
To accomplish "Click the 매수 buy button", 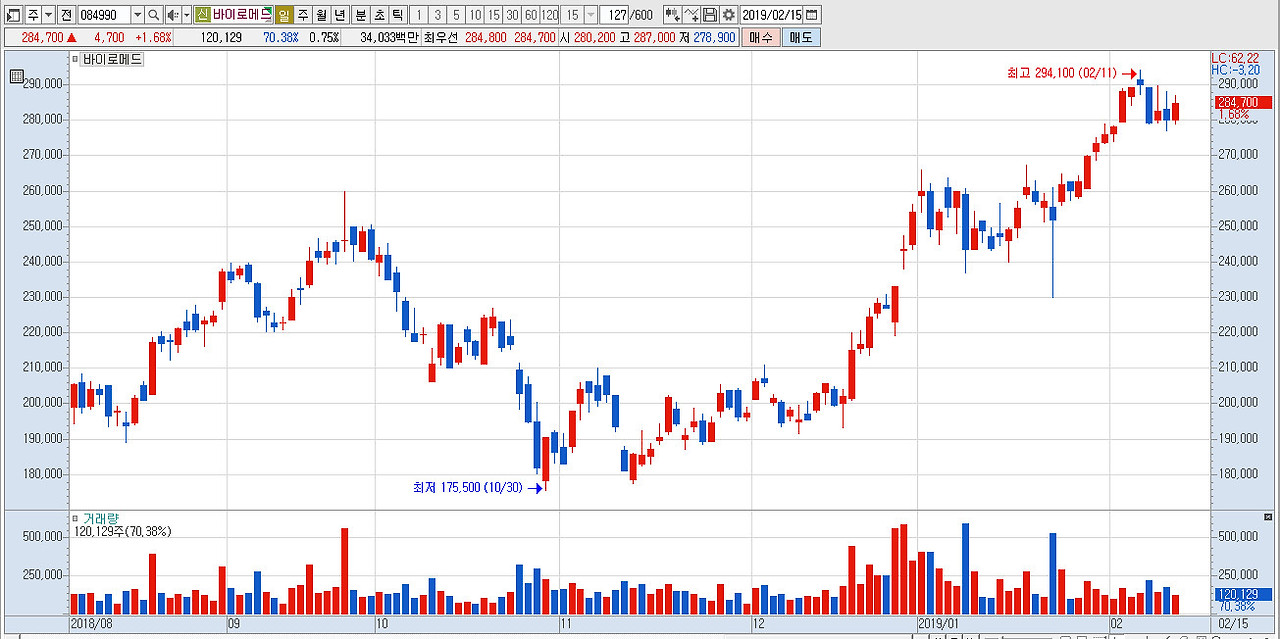I will point(761,37).
